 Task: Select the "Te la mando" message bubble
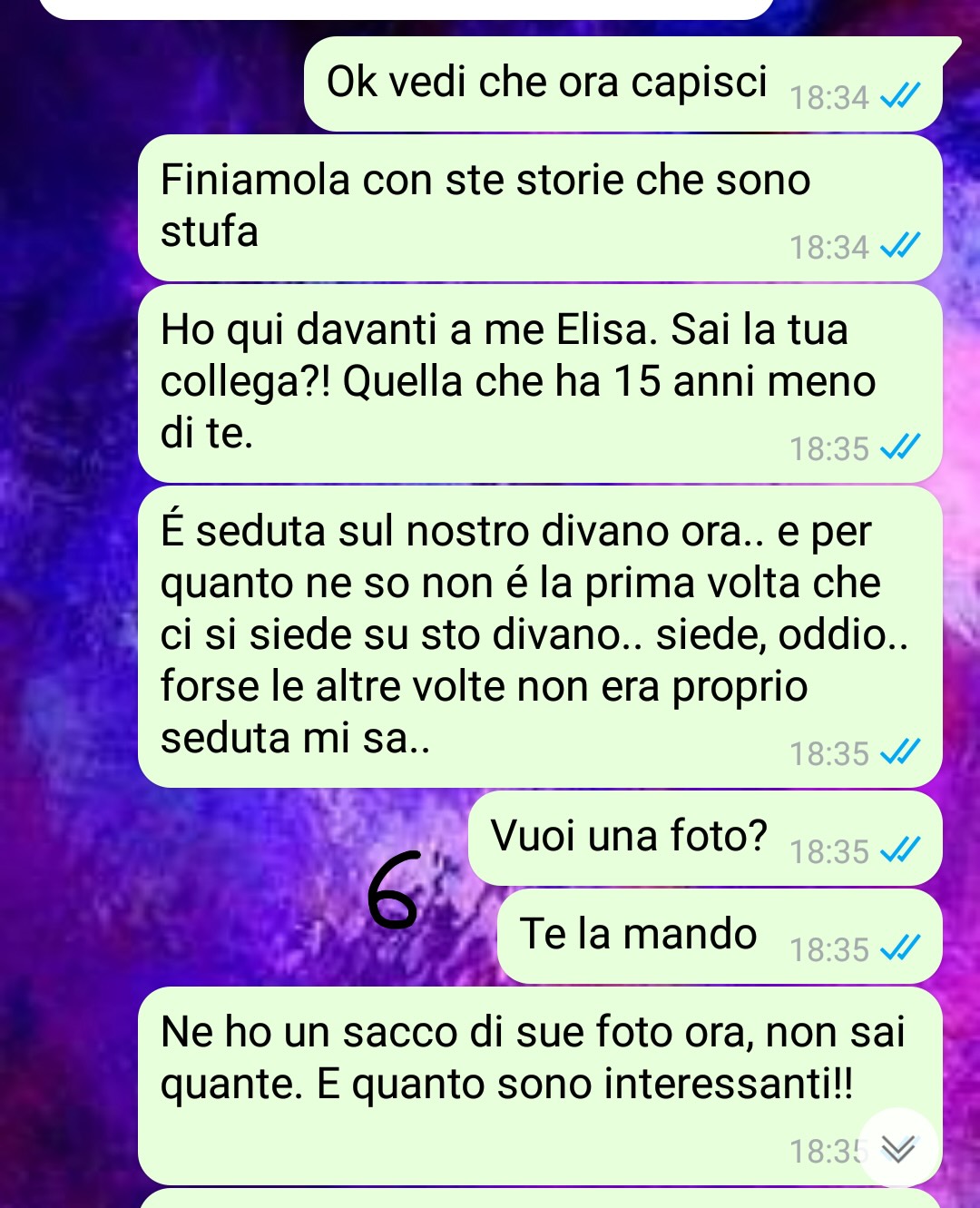pyautogui.click(x=720, y=936)
